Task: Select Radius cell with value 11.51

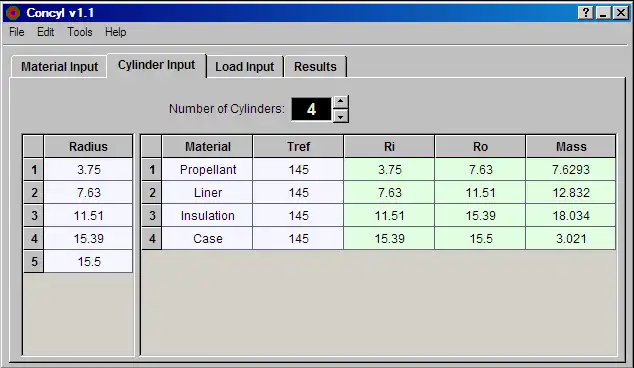Action: [x=88, y=216]
